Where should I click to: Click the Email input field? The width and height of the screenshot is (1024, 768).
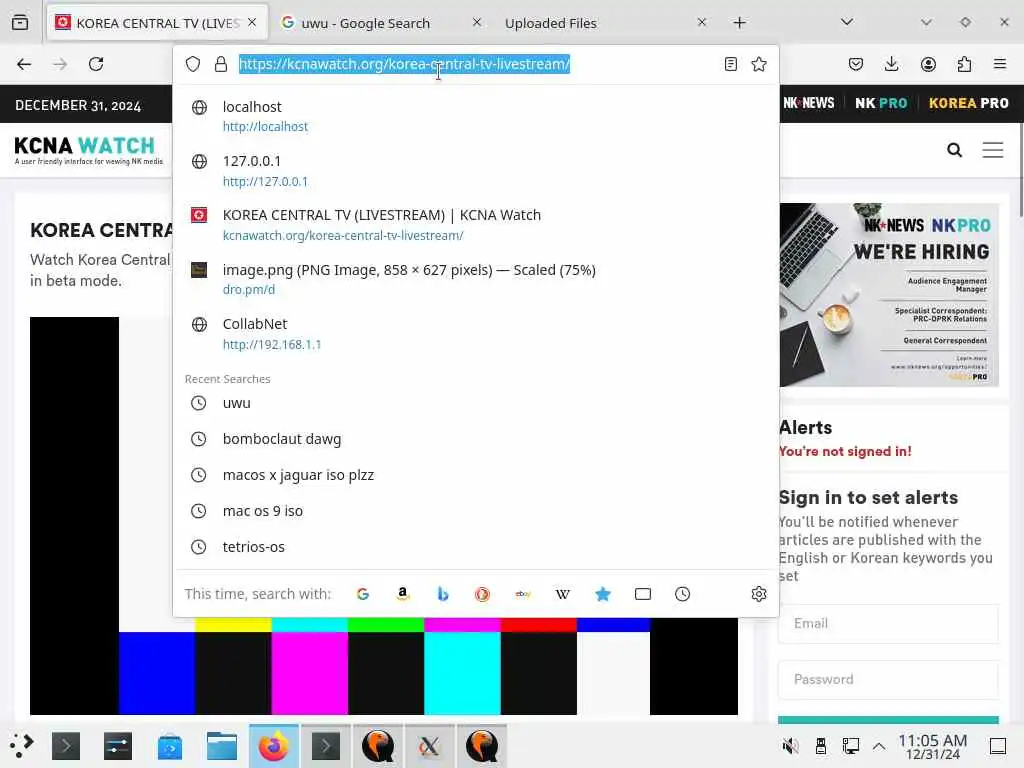coord(888,623)
